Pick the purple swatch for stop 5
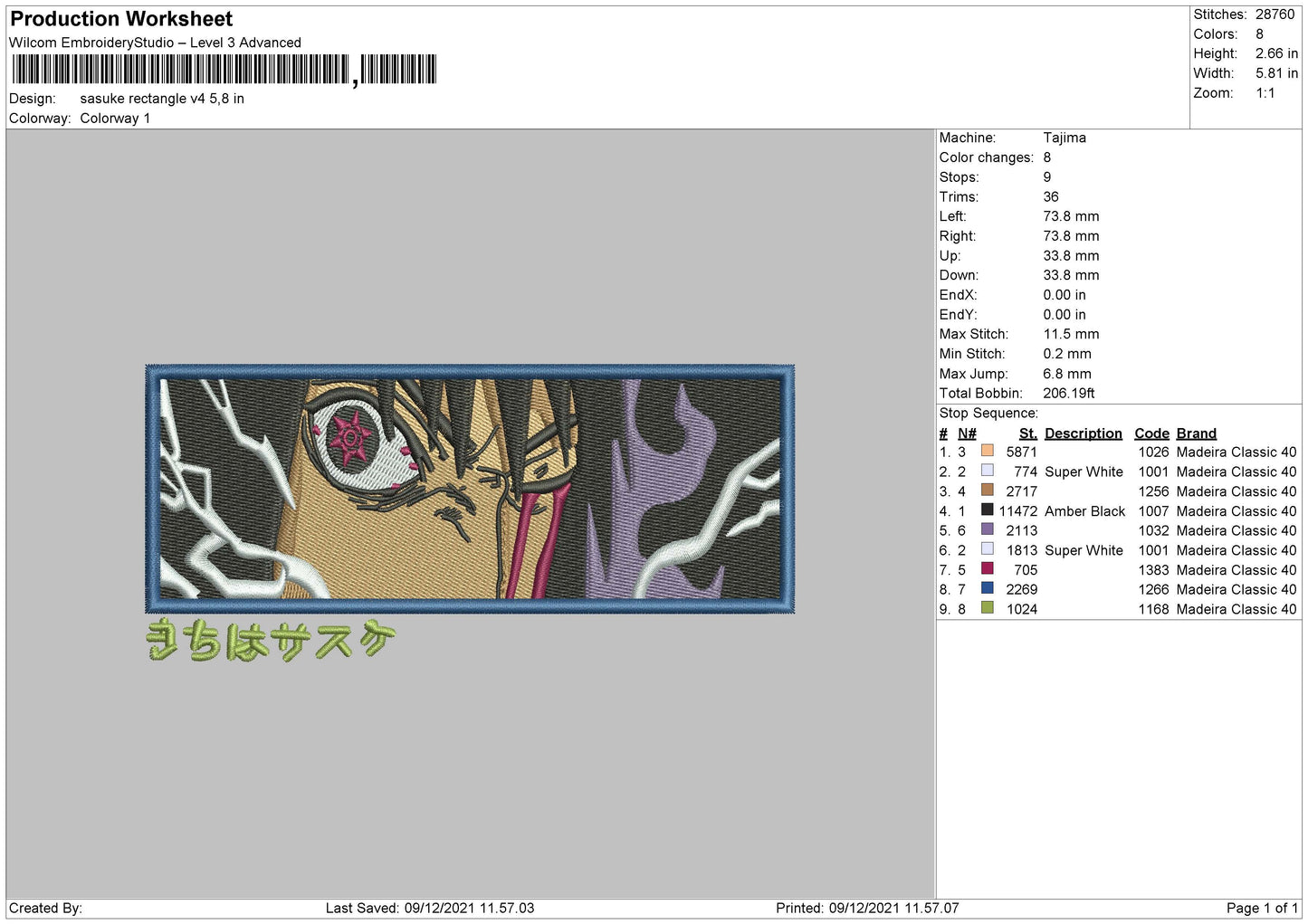Image resolution: width=1308 pixels, height=924 pixels. (988, 529)
